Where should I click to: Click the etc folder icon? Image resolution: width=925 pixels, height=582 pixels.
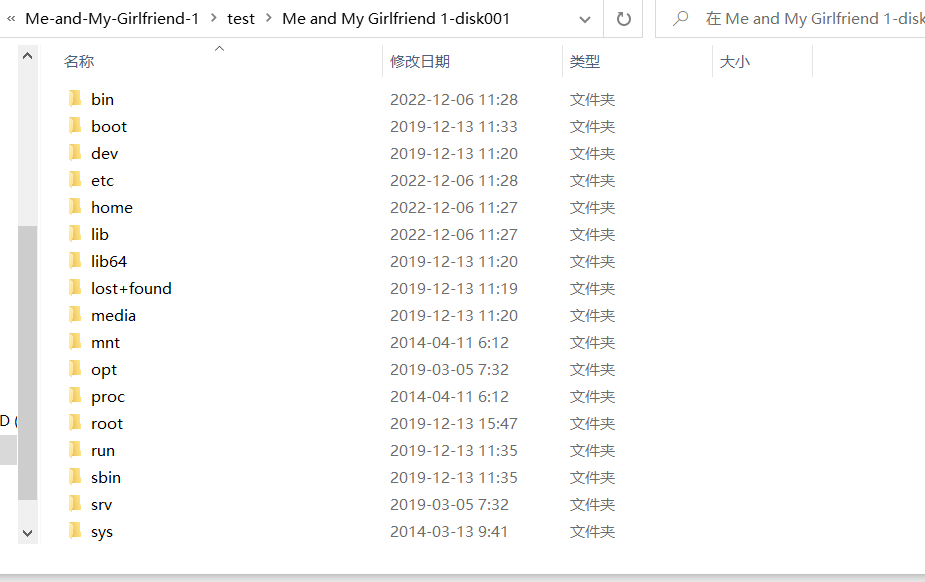click(75, 180)
